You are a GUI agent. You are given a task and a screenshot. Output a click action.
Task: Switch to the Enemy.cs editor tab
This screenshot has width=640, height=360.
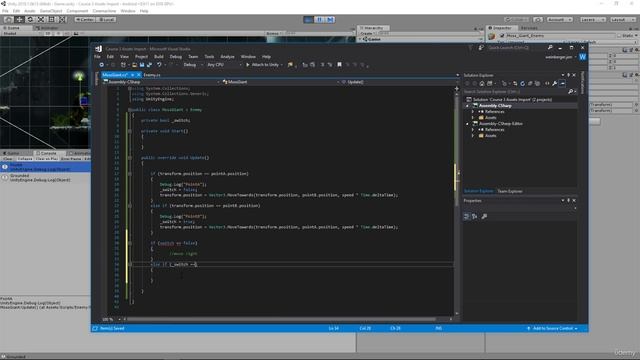152,75
